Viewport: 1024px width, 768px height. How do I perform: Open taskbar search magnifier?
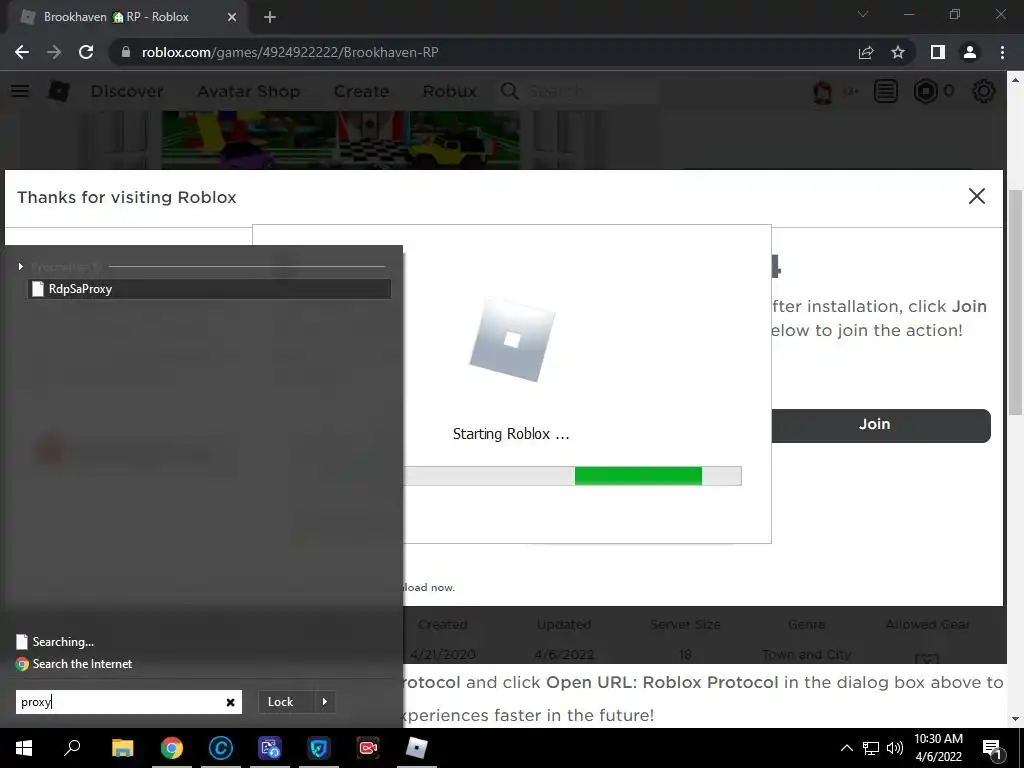click(72, 748)
